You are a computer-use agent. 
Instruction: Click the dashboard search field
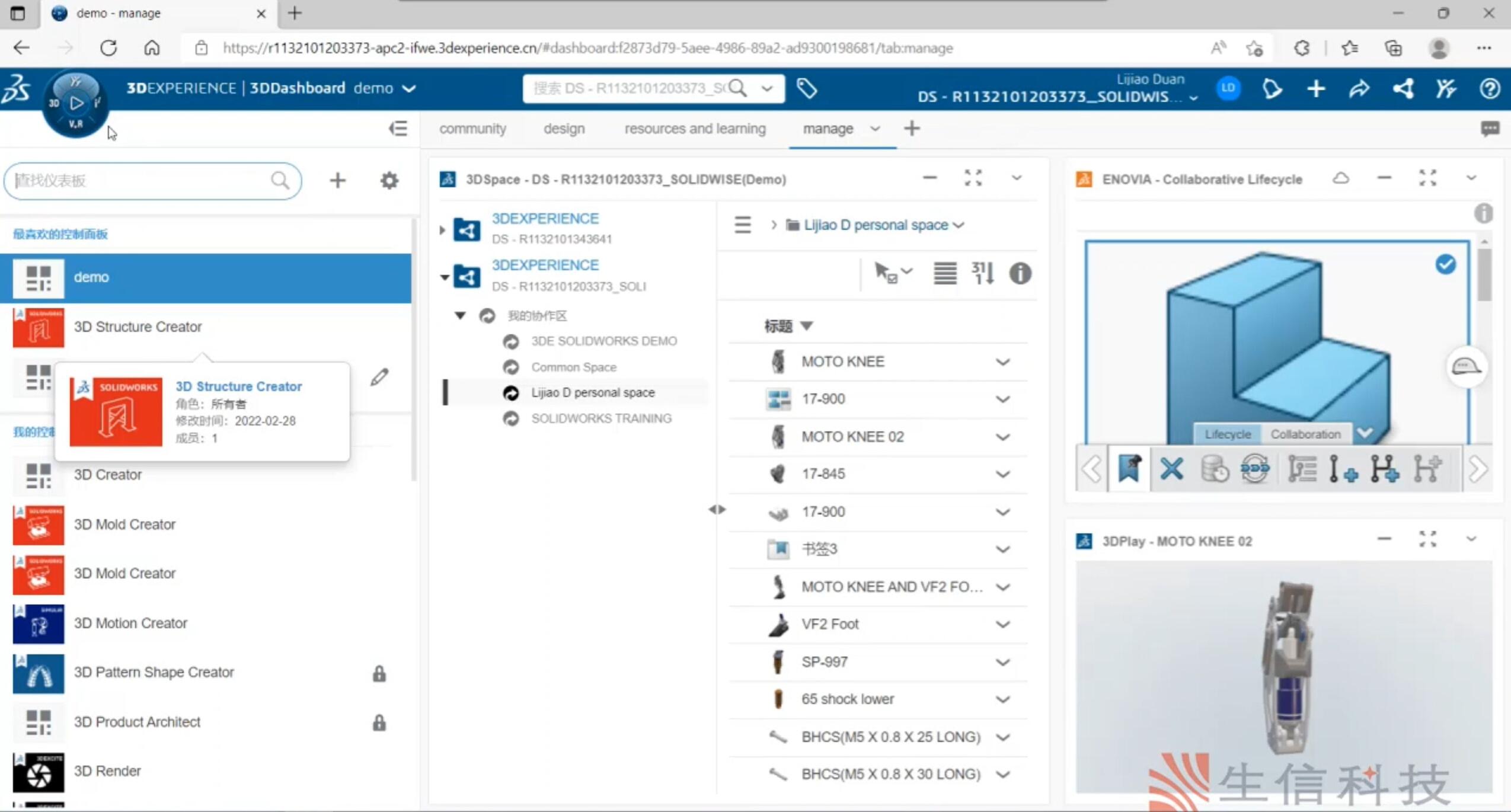click(152, 180)
